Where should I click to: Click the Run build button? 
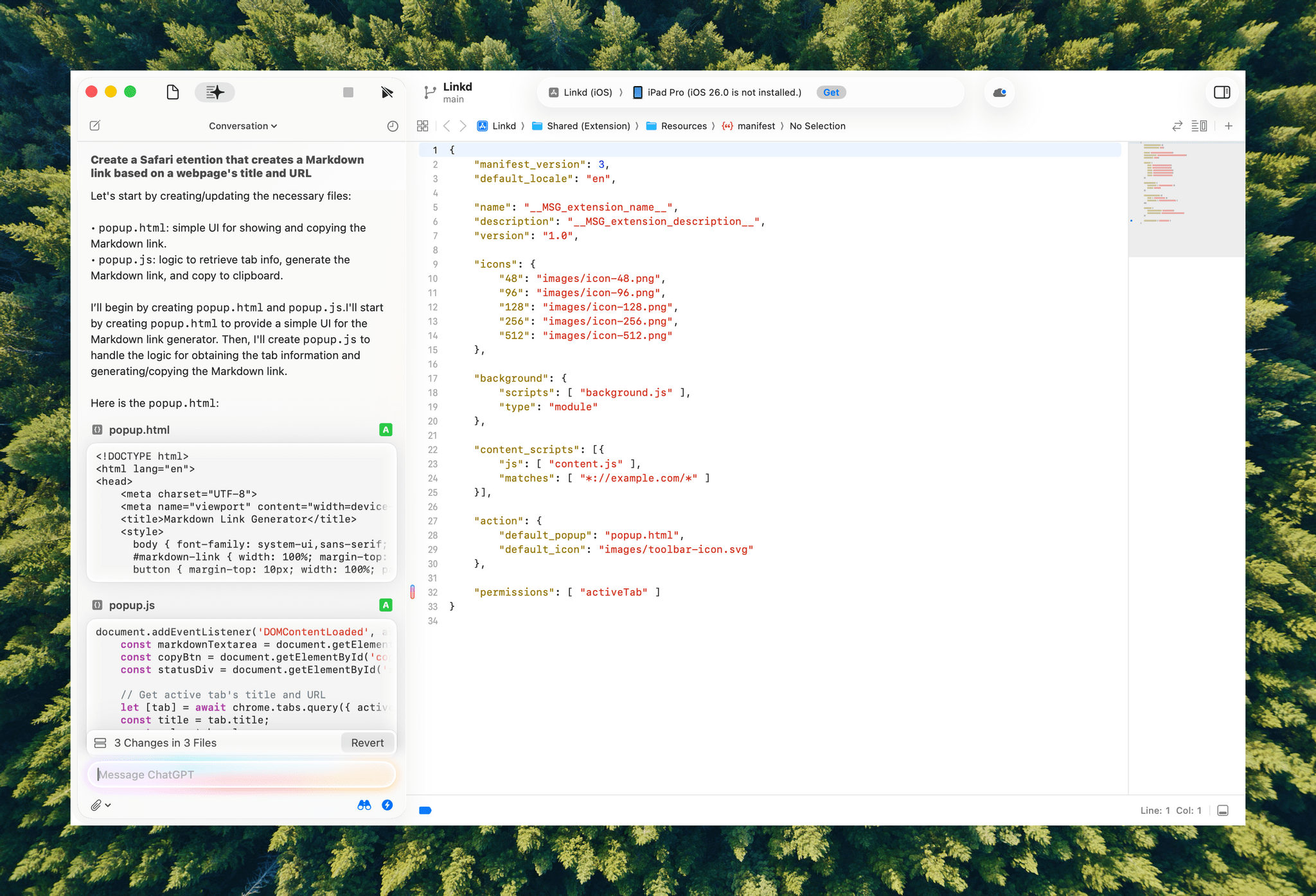coord(387,92)
